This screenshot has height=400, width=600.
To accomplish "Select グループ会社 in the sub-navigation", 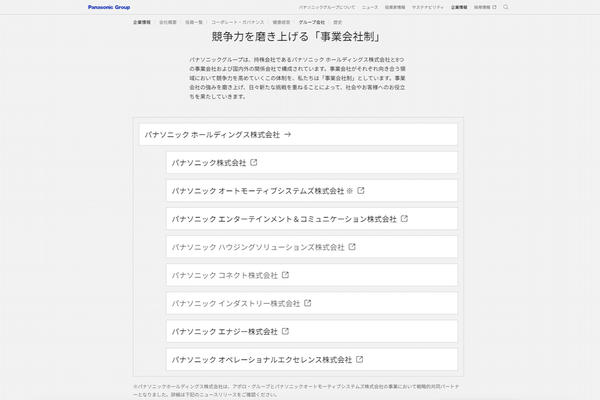I will click(311, 22).
